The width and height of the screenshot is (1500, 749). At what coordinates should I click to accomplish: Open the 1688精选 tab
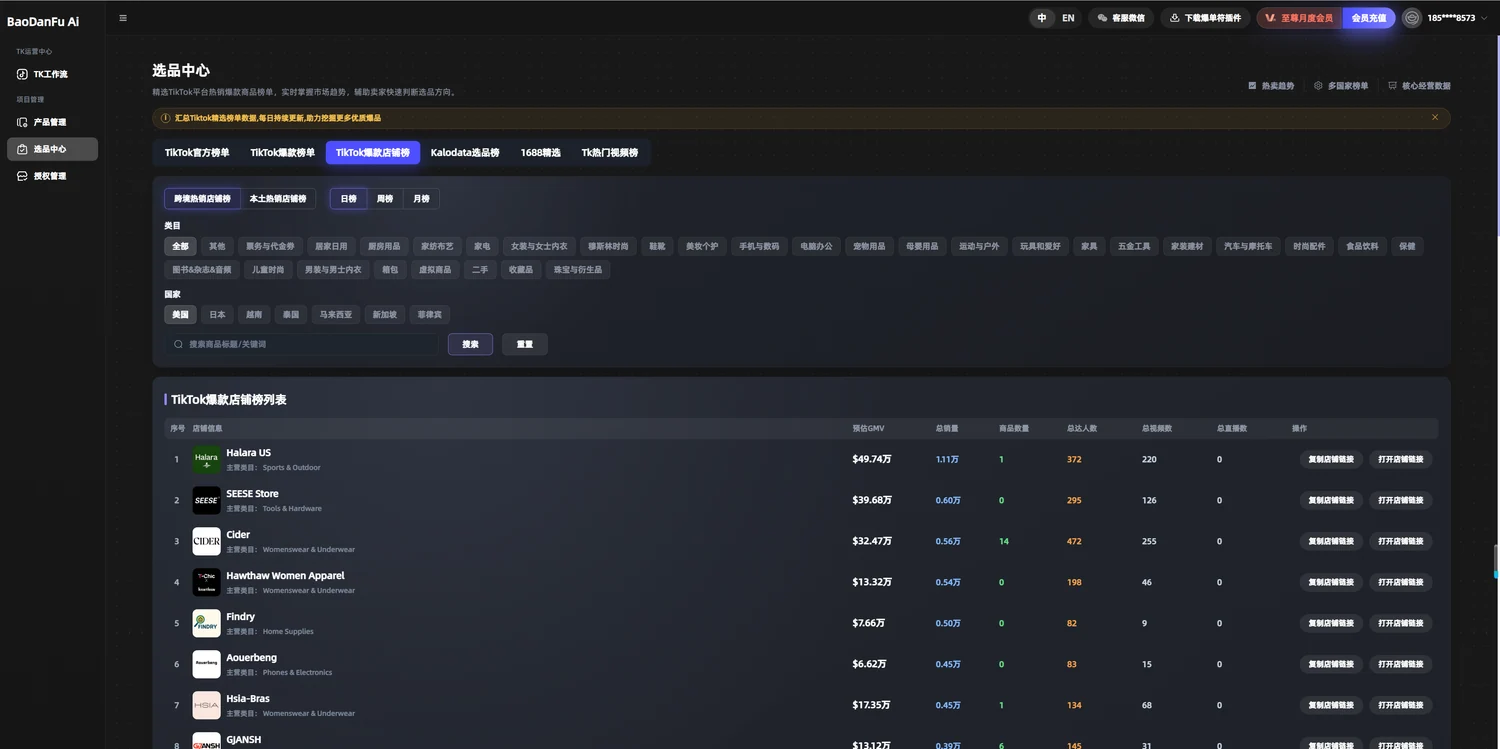[541, 153]
